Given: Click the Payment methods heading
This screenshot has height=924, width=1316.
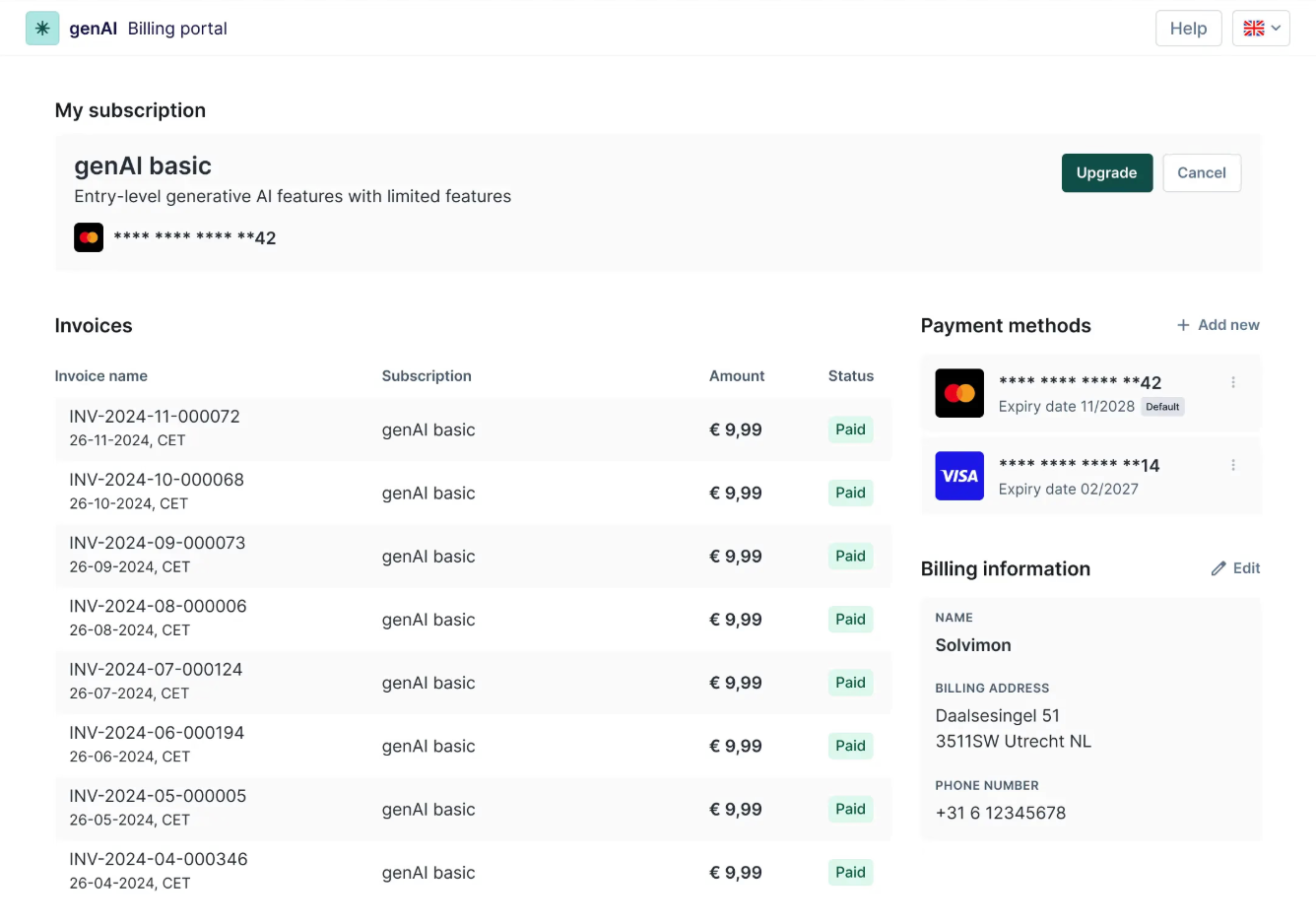Looking at the screenshot, I should 1006,325.
